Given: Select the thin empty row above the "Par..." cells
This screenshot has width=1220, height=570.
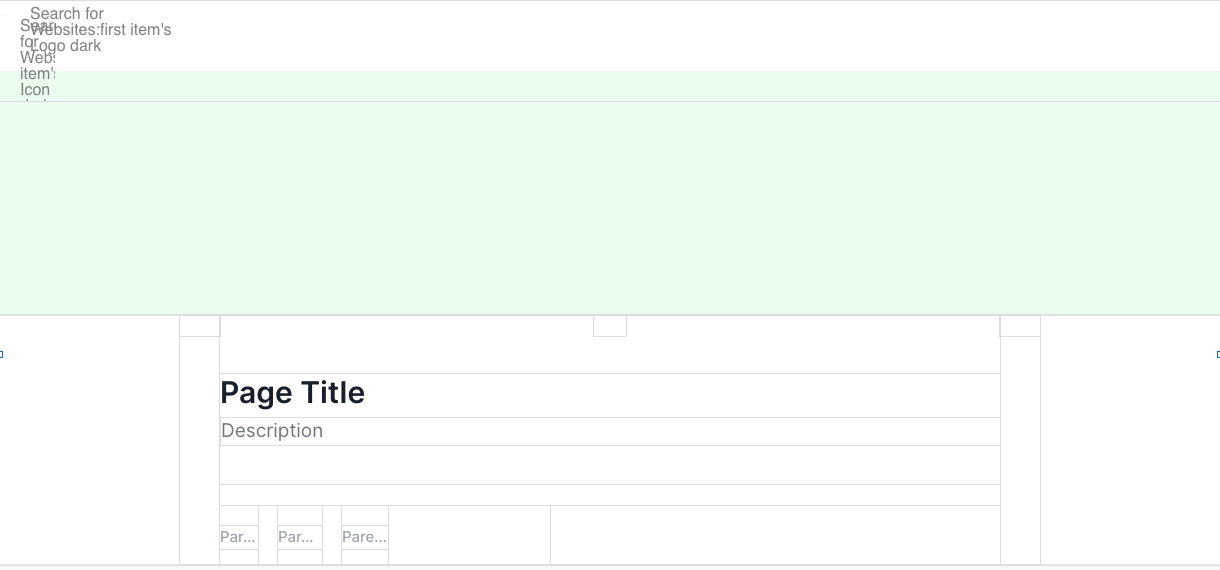Looking at the screenshot, I should [x=610, y=495].
